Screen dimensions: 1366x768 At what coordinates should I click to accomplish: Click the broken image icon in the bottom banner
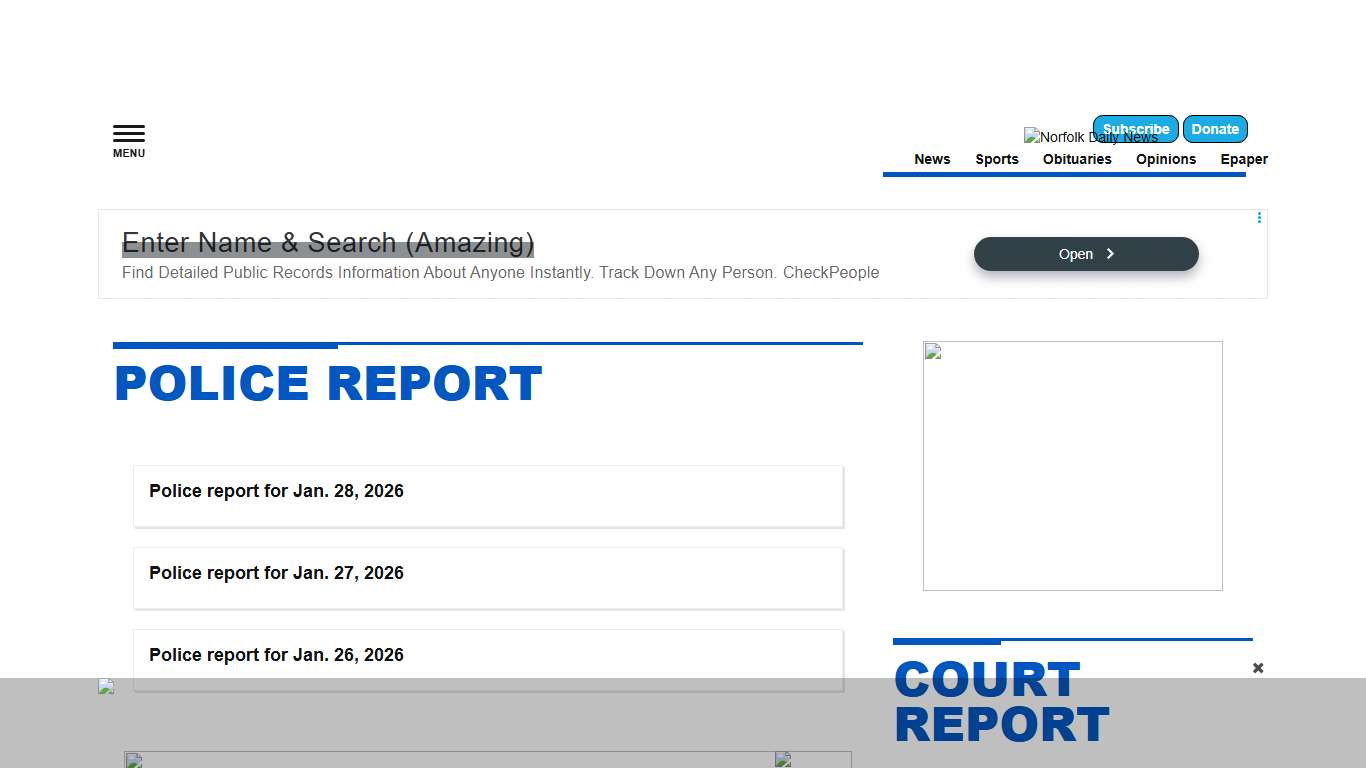(x=106, y=687)
